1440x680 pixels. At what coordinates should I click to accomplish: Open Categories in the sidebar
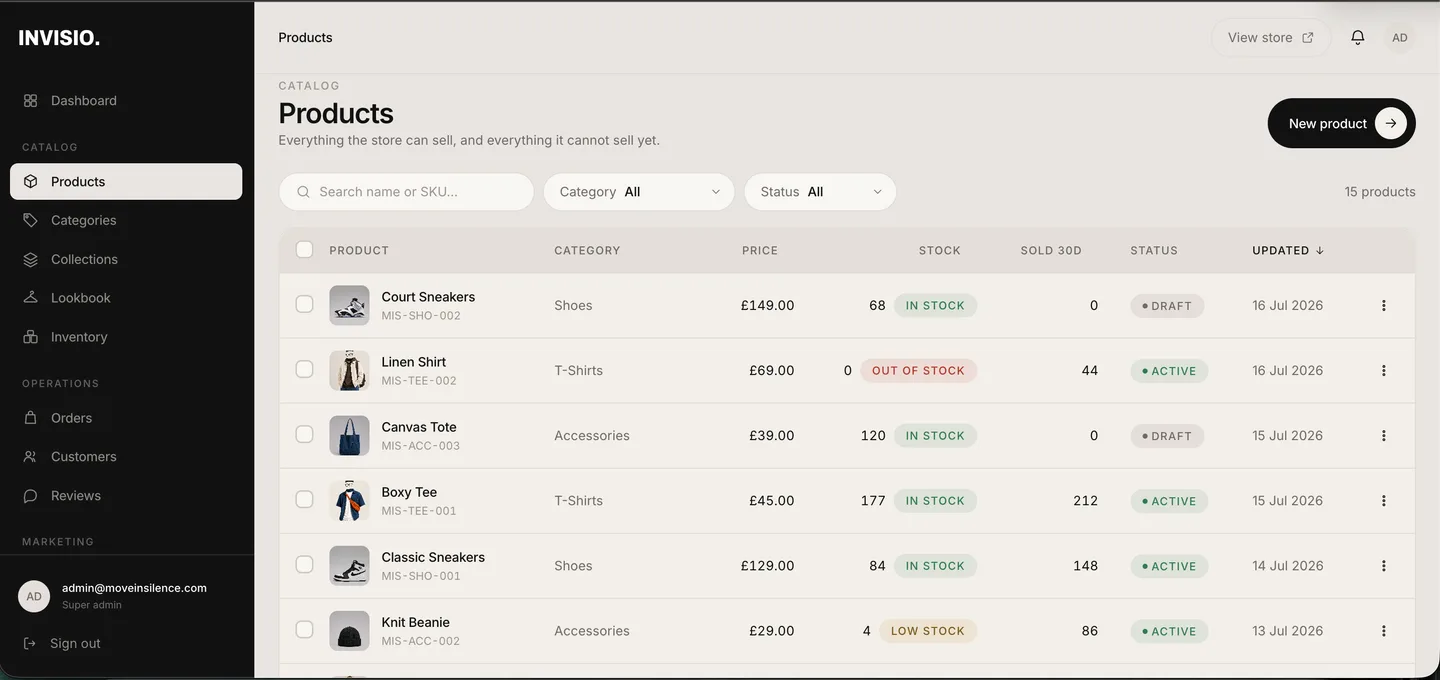126,220
